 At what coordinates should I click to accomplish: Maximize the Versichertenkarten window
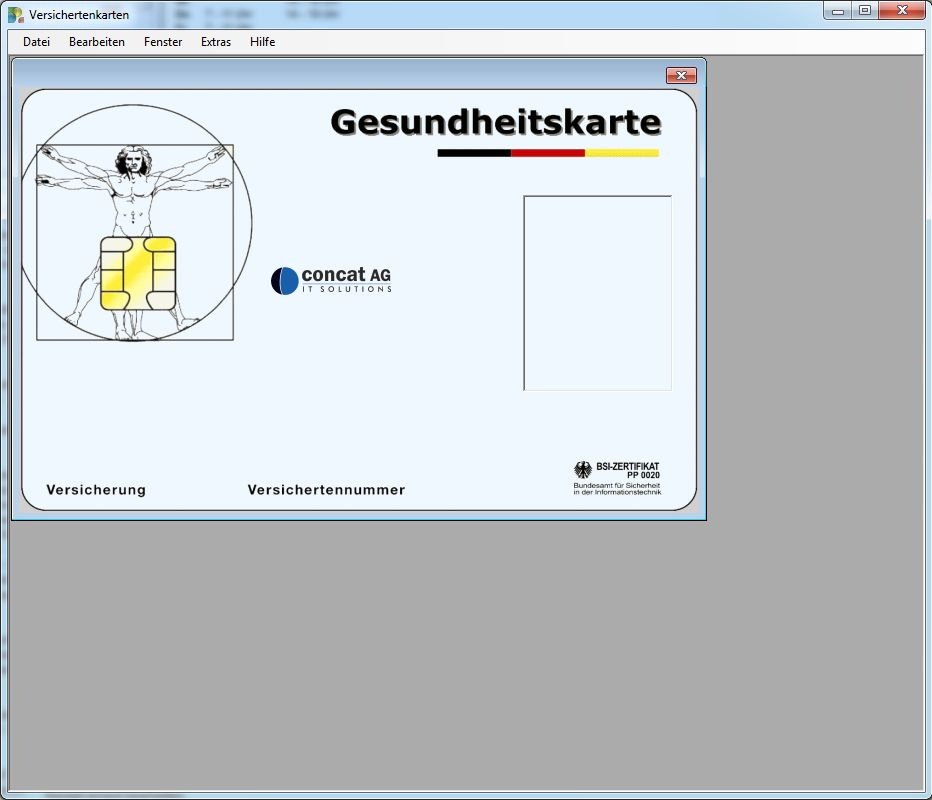click(x=865, y=10)
